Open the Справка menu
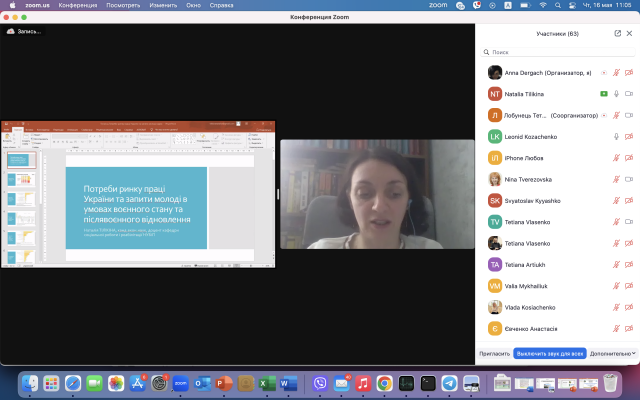The height and width of the screenshot is (400, 640). click(221, 5)
